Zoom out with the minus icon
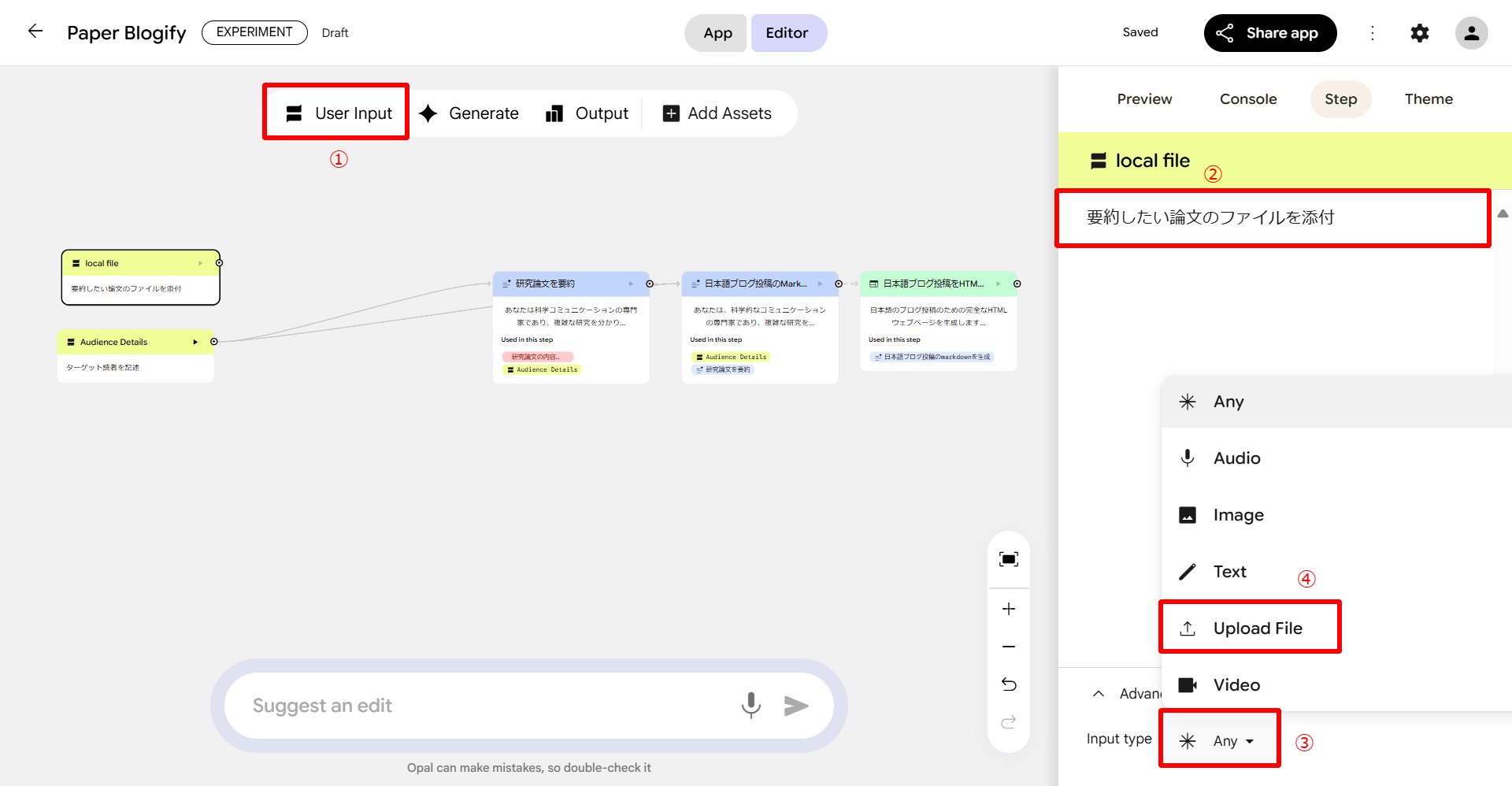Screen dimensions: 1512x786 click(1008, 647)
